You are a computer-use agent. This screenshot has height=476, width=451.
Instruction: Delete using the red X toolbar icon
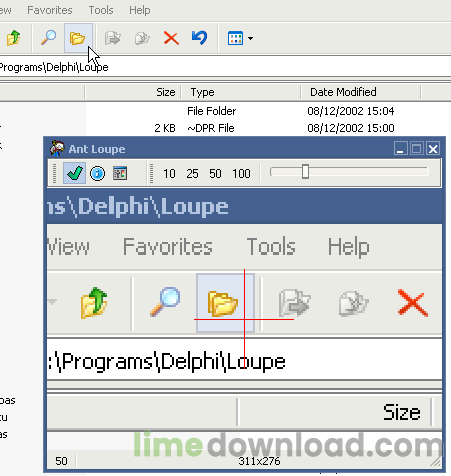(x=171, y=38)
